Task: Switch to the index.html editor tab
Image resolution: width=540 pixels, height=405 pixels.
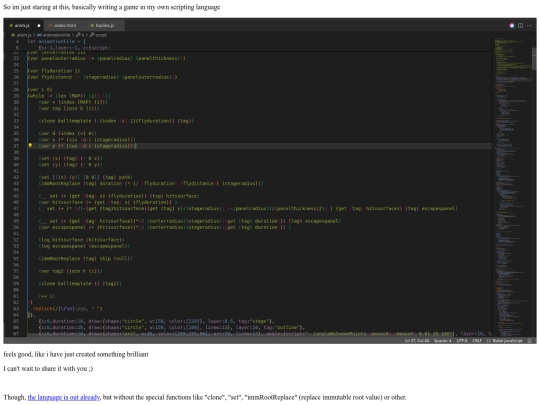Action: (x=64, y=25)
